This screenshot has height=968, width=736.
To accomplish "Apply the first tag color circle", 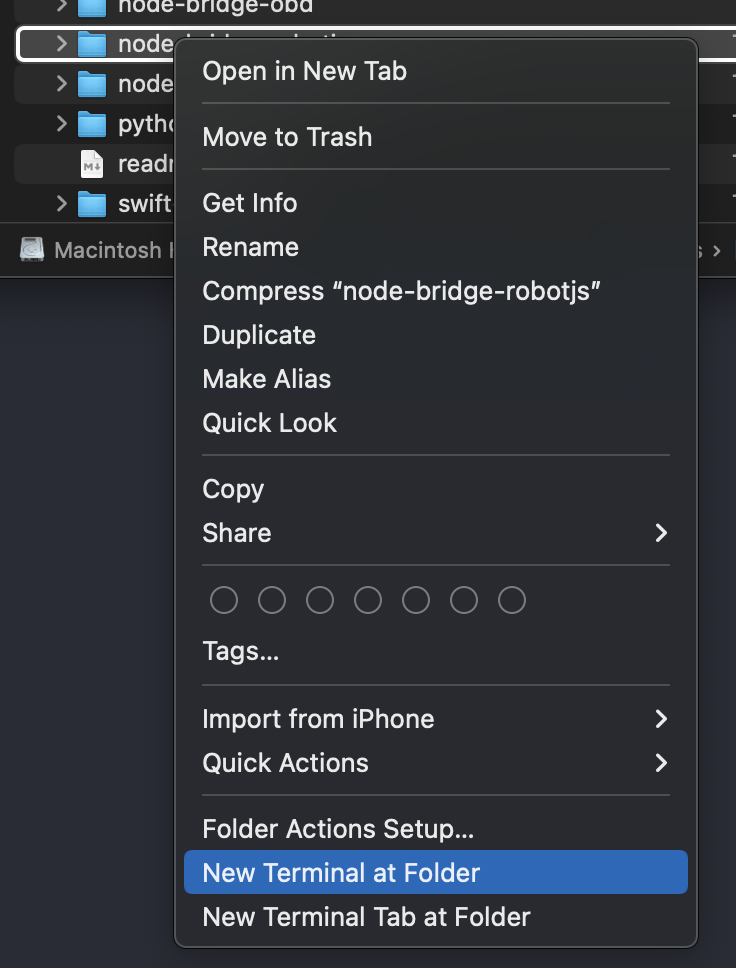I will [224, 600].
